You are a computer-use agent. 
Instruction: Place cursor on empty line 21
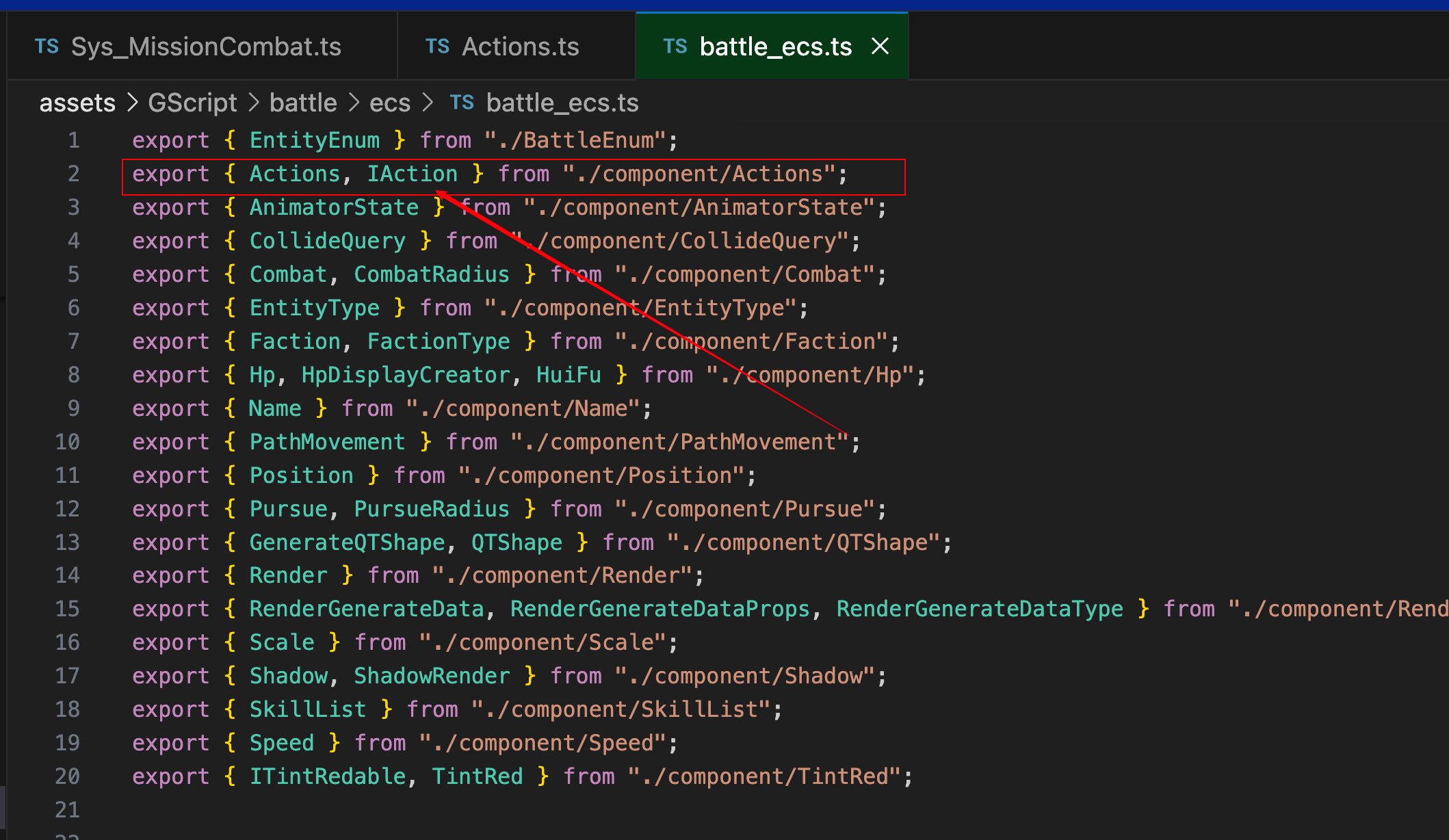tap(410, 810)
